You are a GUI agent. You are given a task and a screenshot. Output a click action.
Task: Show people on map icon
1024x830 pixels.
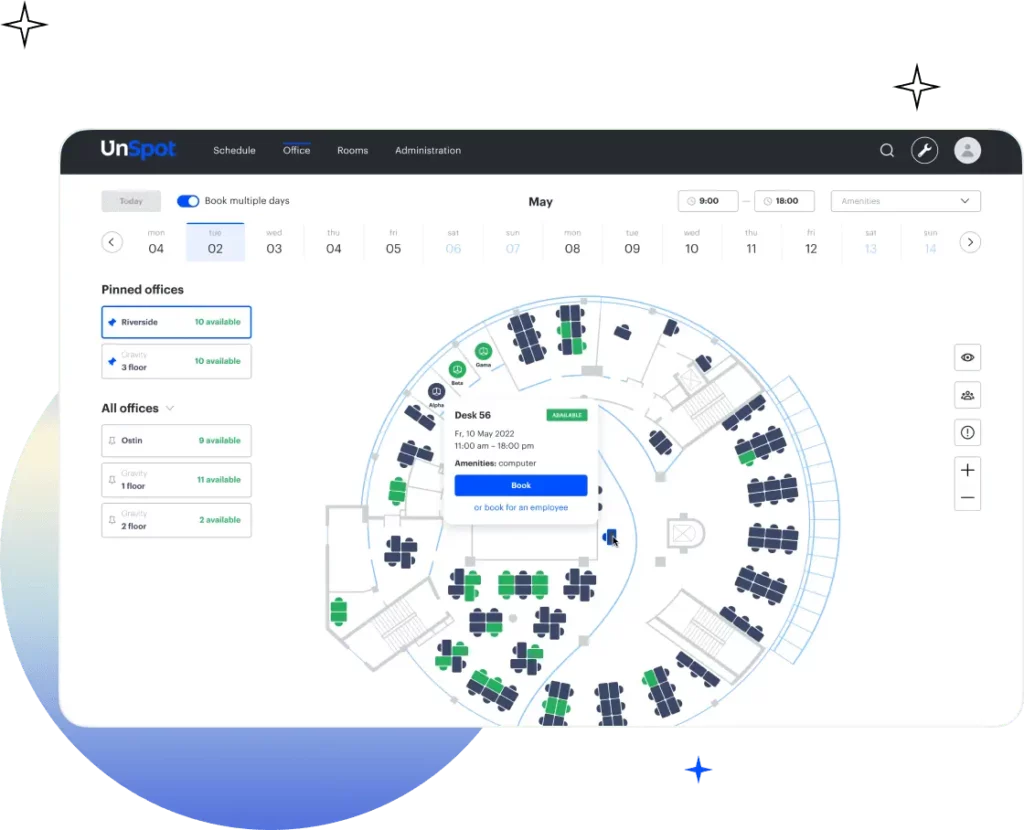click(967, 395)
